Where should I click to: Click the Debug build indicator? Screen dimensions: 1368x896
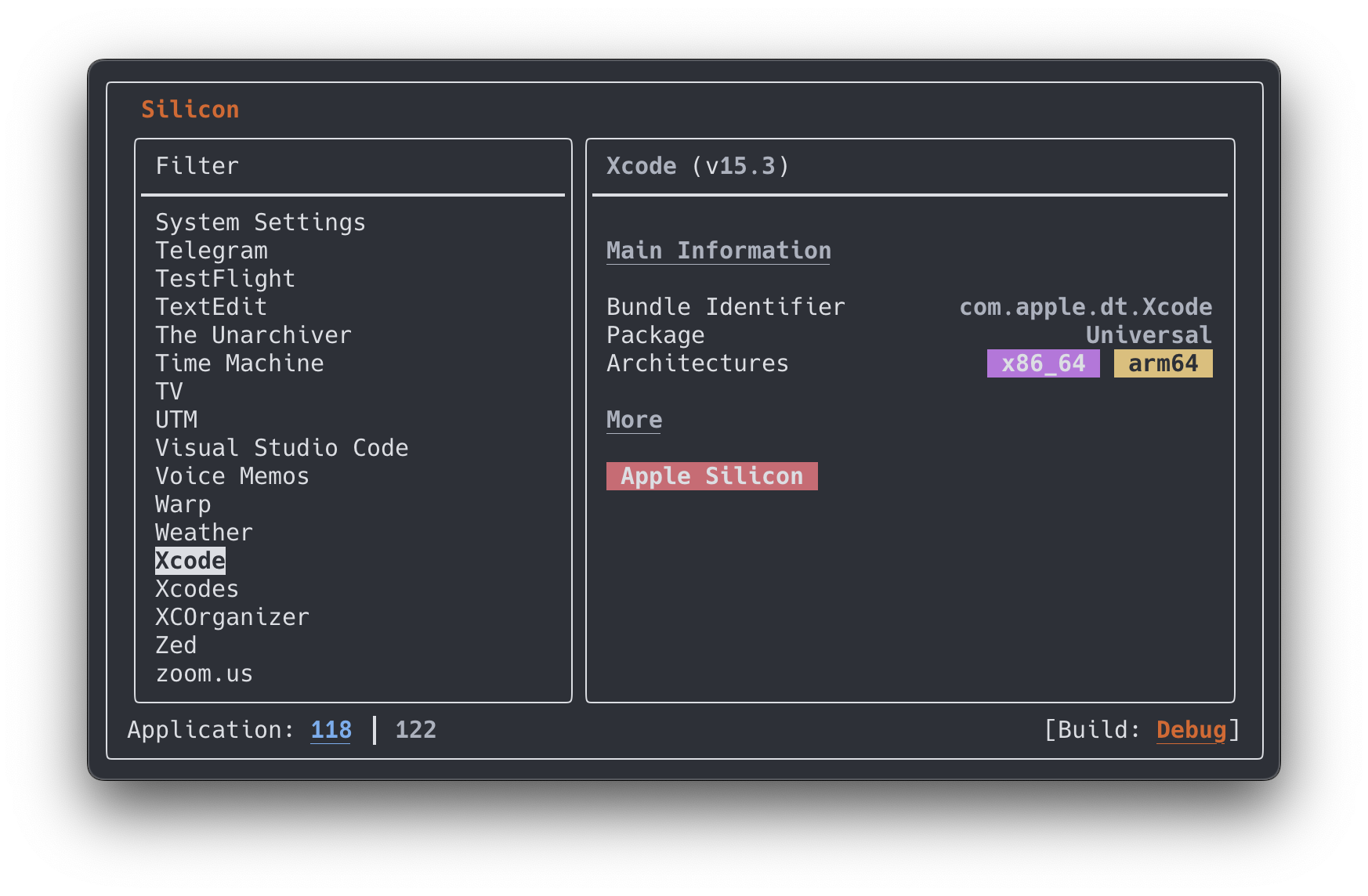(x=1192, y=730)
